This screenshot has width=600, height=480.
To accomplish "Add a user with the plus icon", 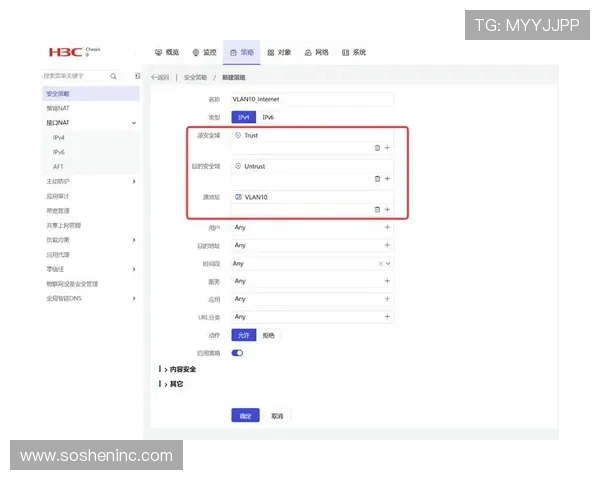I will click(x=387, y=227).
